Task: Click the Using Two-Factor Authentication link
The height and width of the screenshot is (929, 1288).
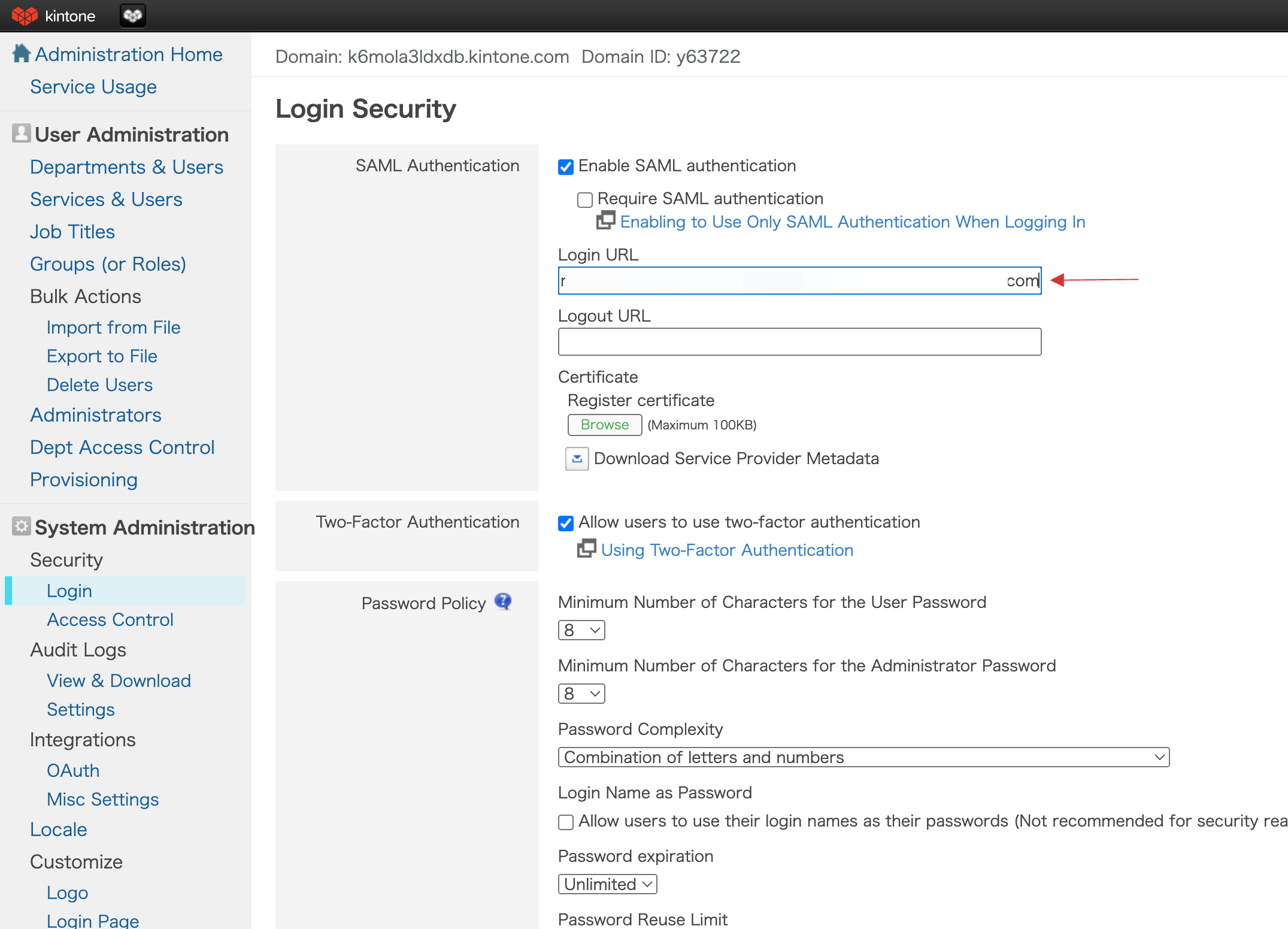Action: click(728, 549)
